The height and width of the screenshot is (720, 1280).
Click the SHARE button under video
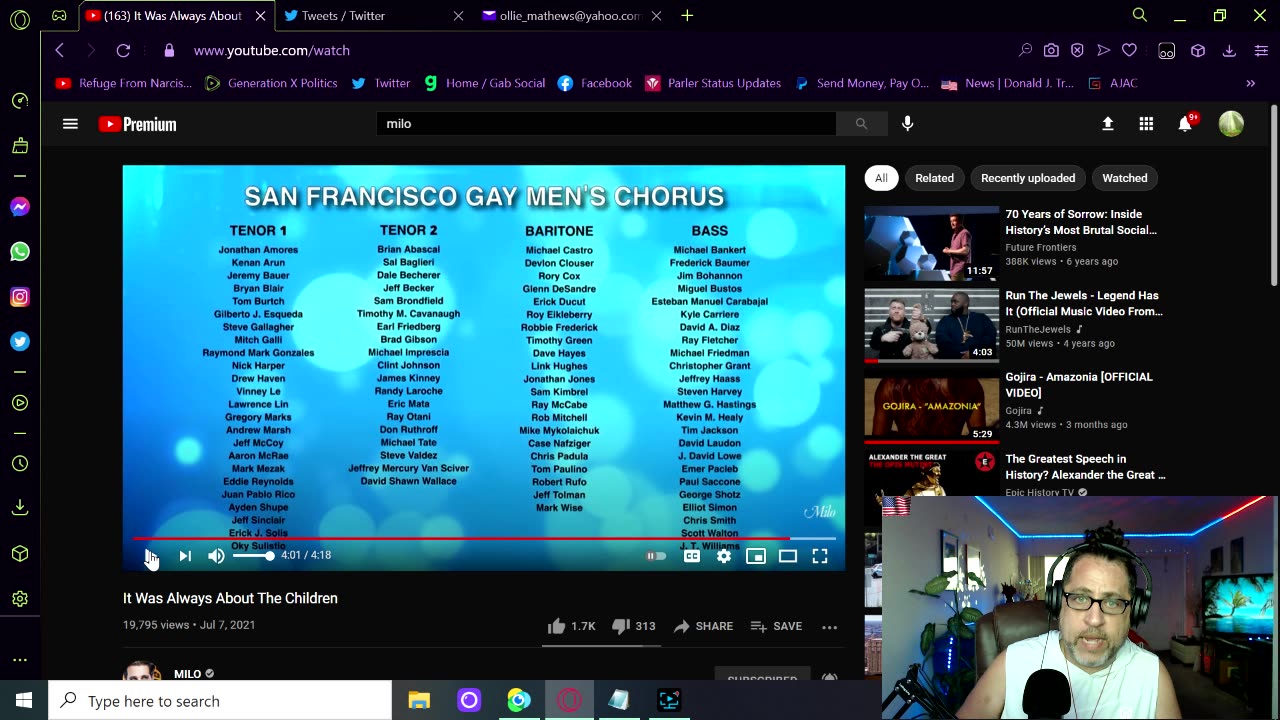(x=703, y=626)
